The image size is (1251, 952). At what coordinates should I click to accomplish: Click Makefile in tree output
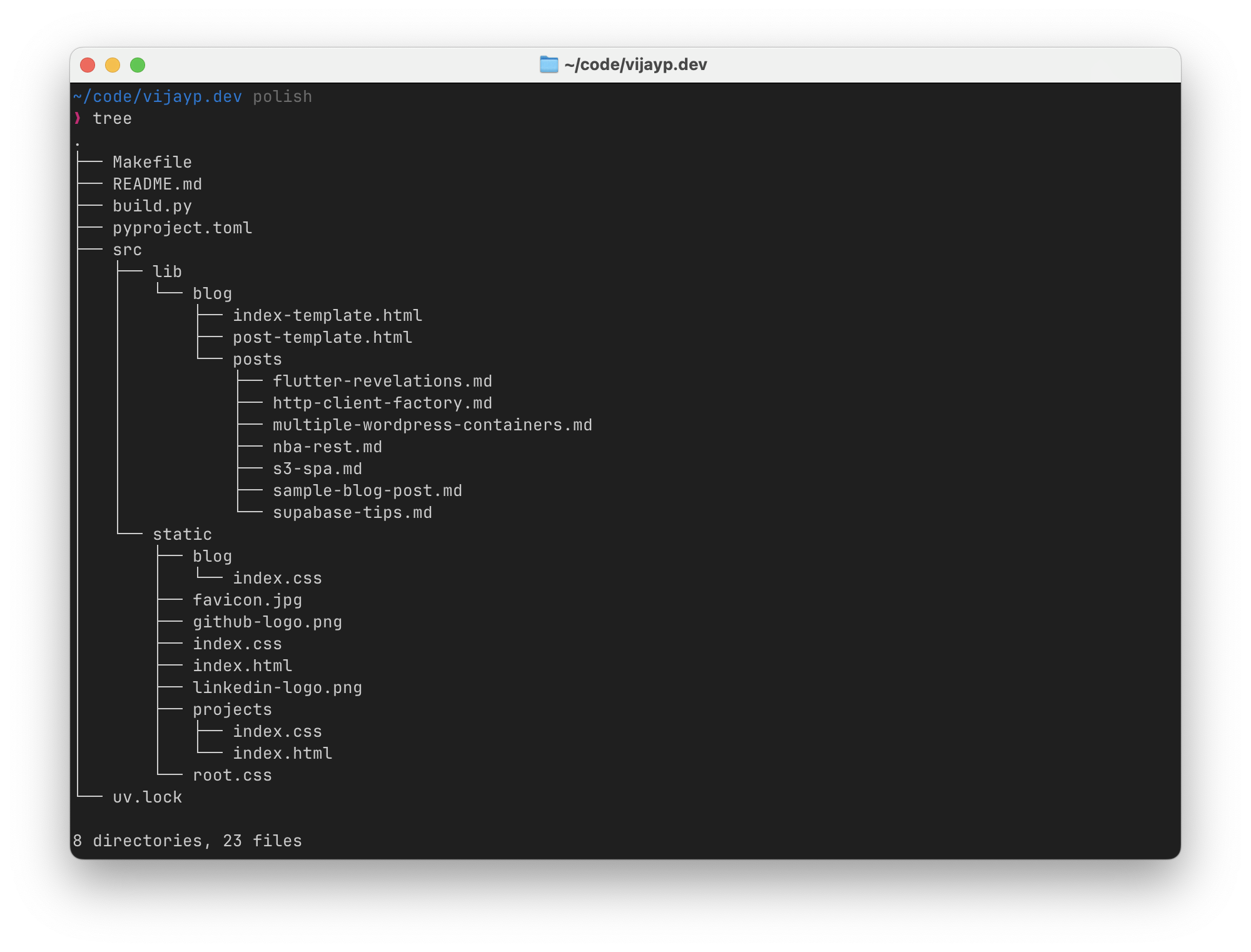coord(152,162)
